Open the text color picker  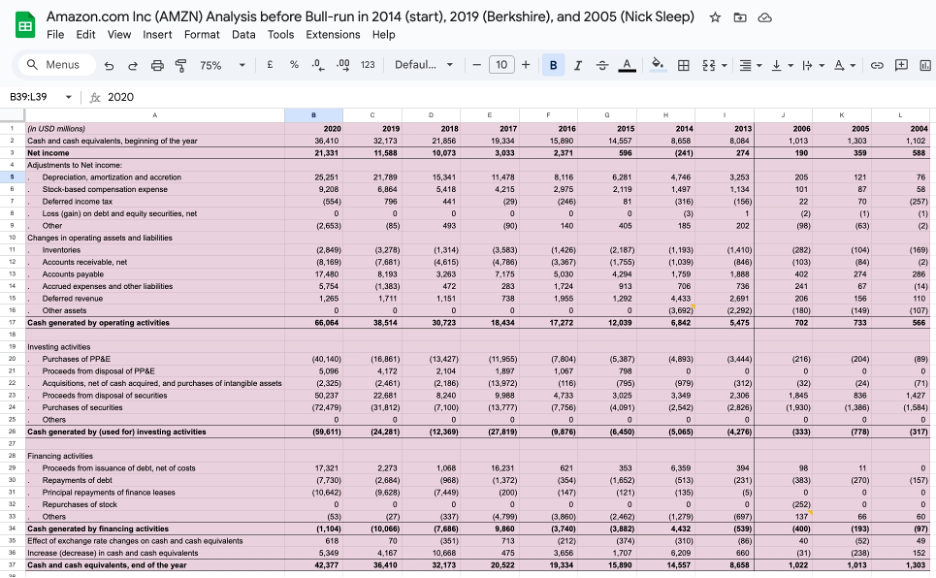click(x=627, y=65)
